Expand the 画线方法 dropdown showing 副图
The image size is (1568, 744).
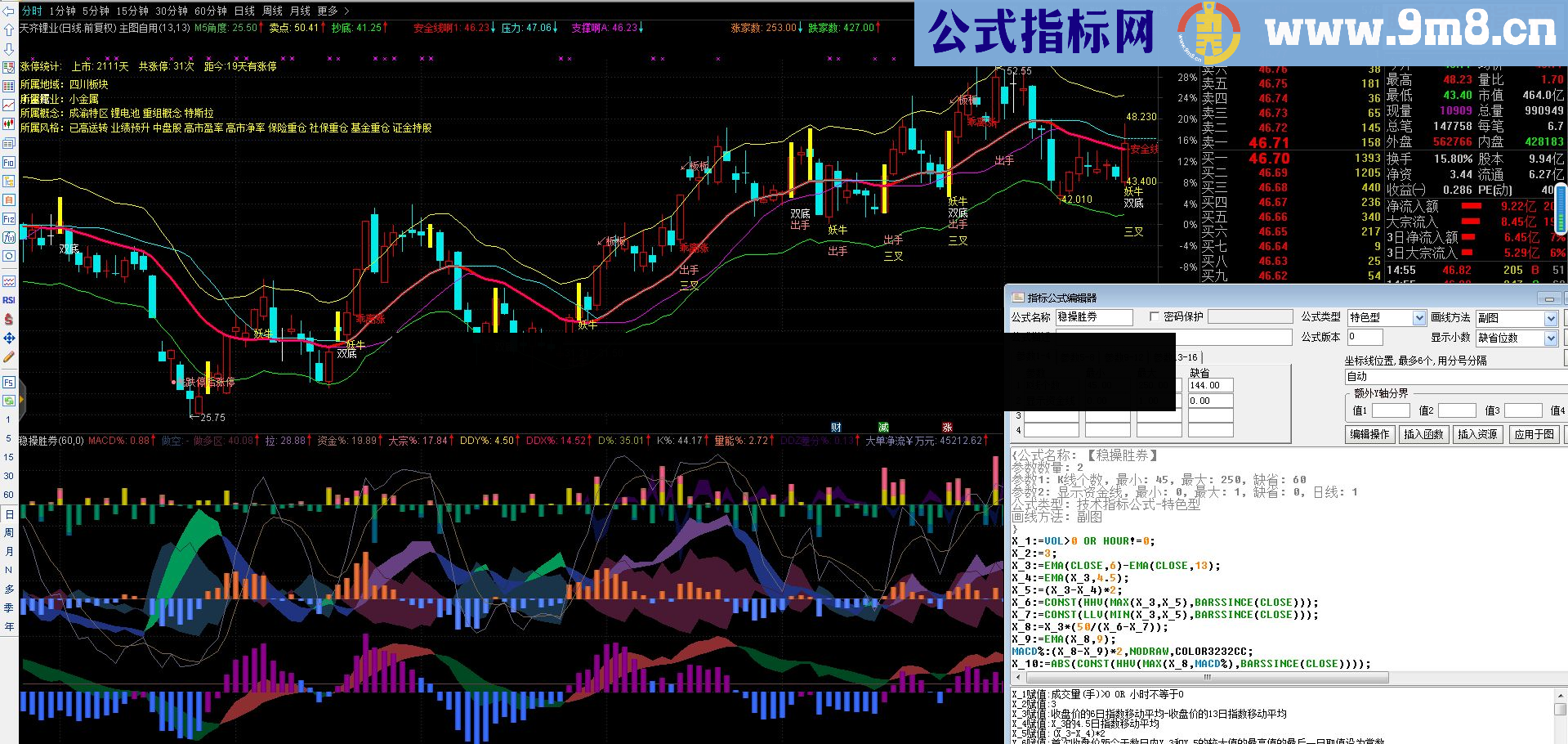coord(1551,318)
